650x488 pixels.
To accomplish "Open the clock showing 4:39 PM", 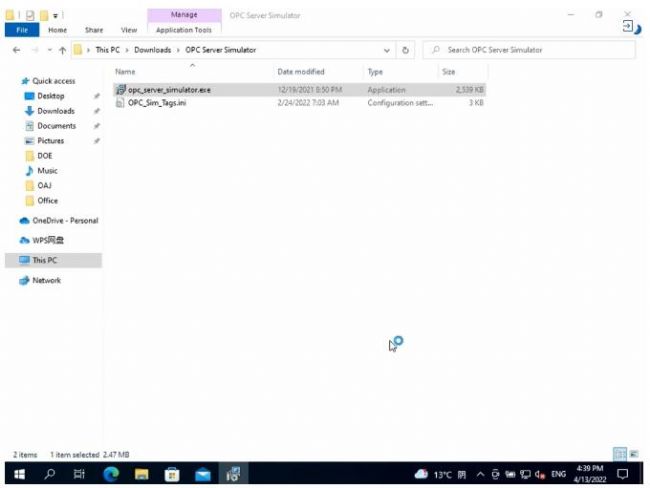I will [x=589, y=473].
